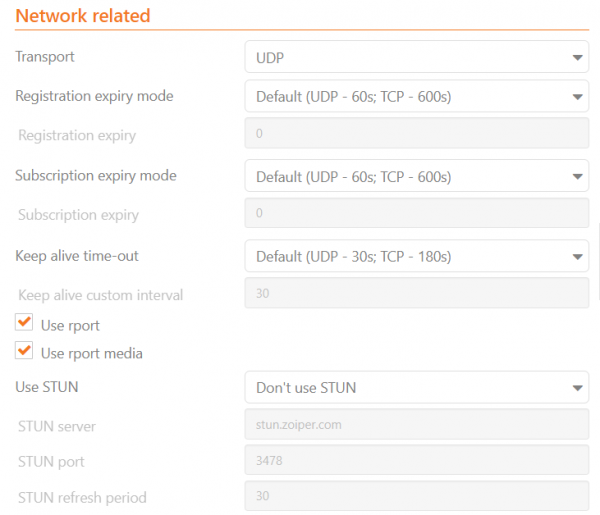Screen dimensions: 600x515
Task: Click the Registration expiry input field
Action: click(416, 133)
